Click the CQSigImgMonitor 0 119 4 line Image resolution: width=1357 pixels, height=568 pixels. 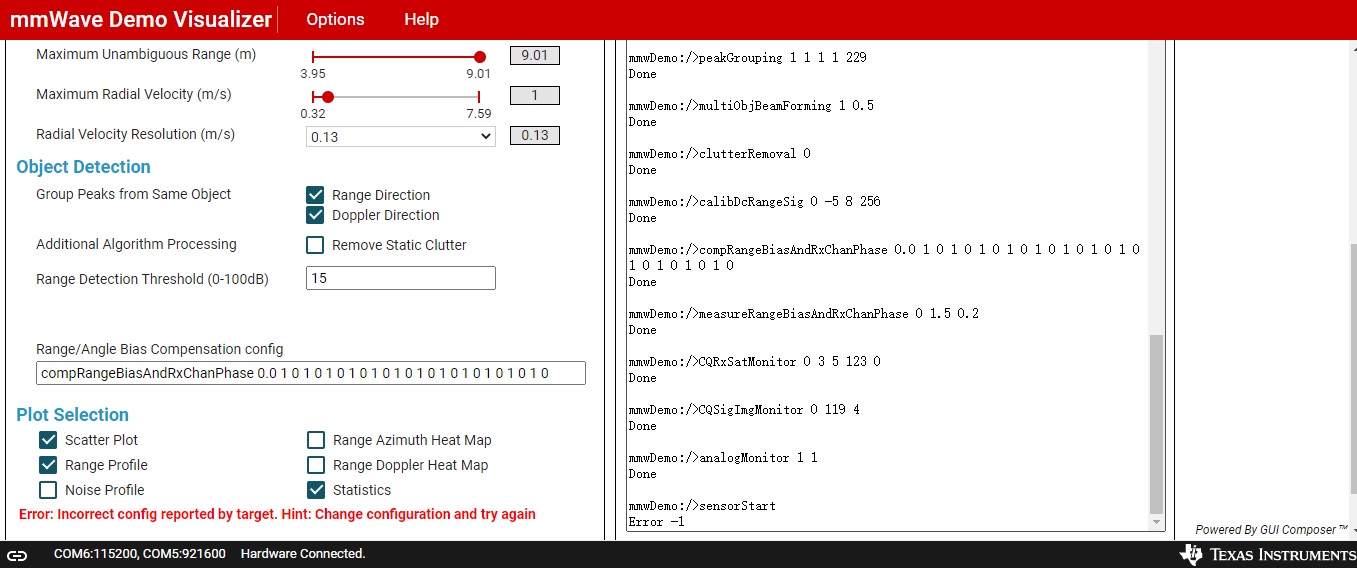tap(744, 410)
